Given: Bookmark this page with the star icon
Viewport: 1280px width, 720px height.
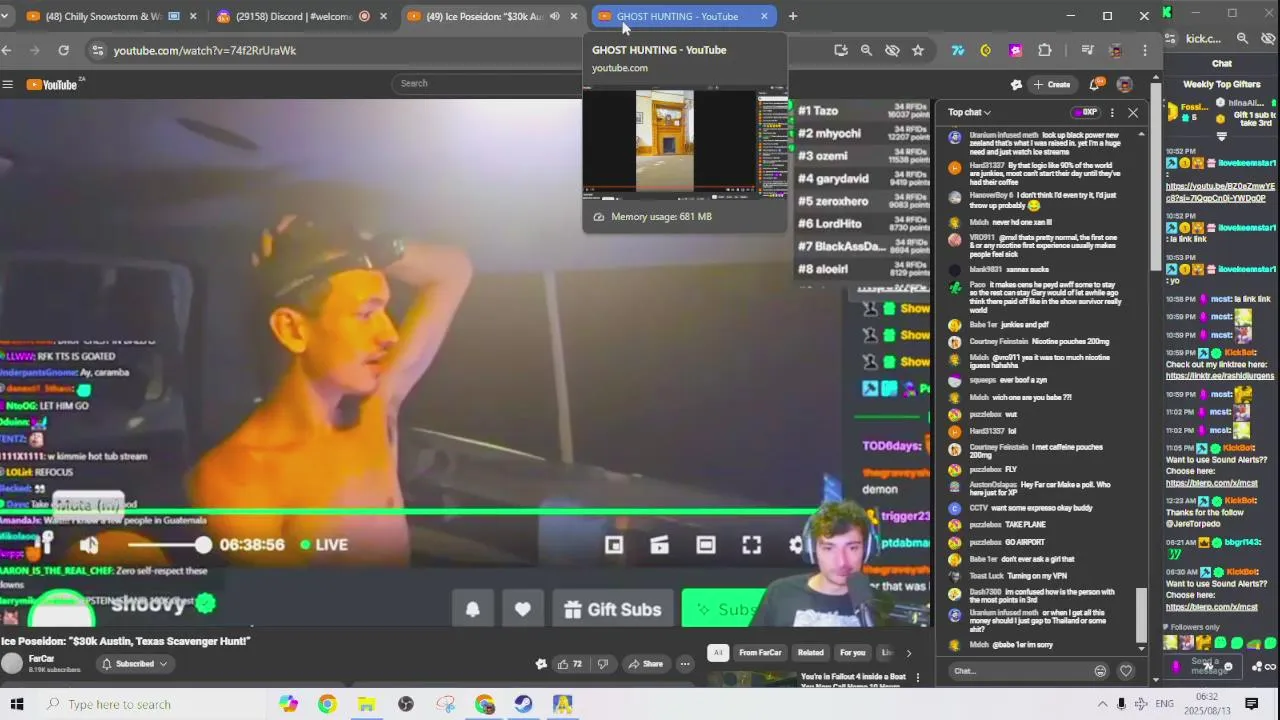Looking at the screenshot, I should [917, 50].
